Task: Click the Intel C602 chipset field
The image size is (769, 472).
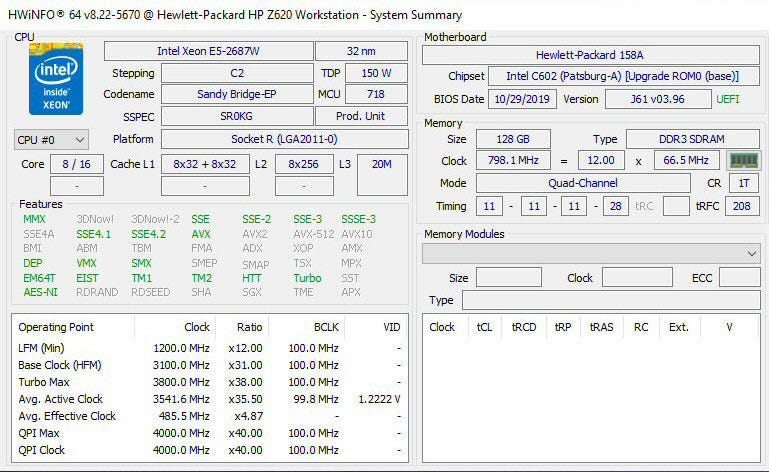Action: pos(619,76)
